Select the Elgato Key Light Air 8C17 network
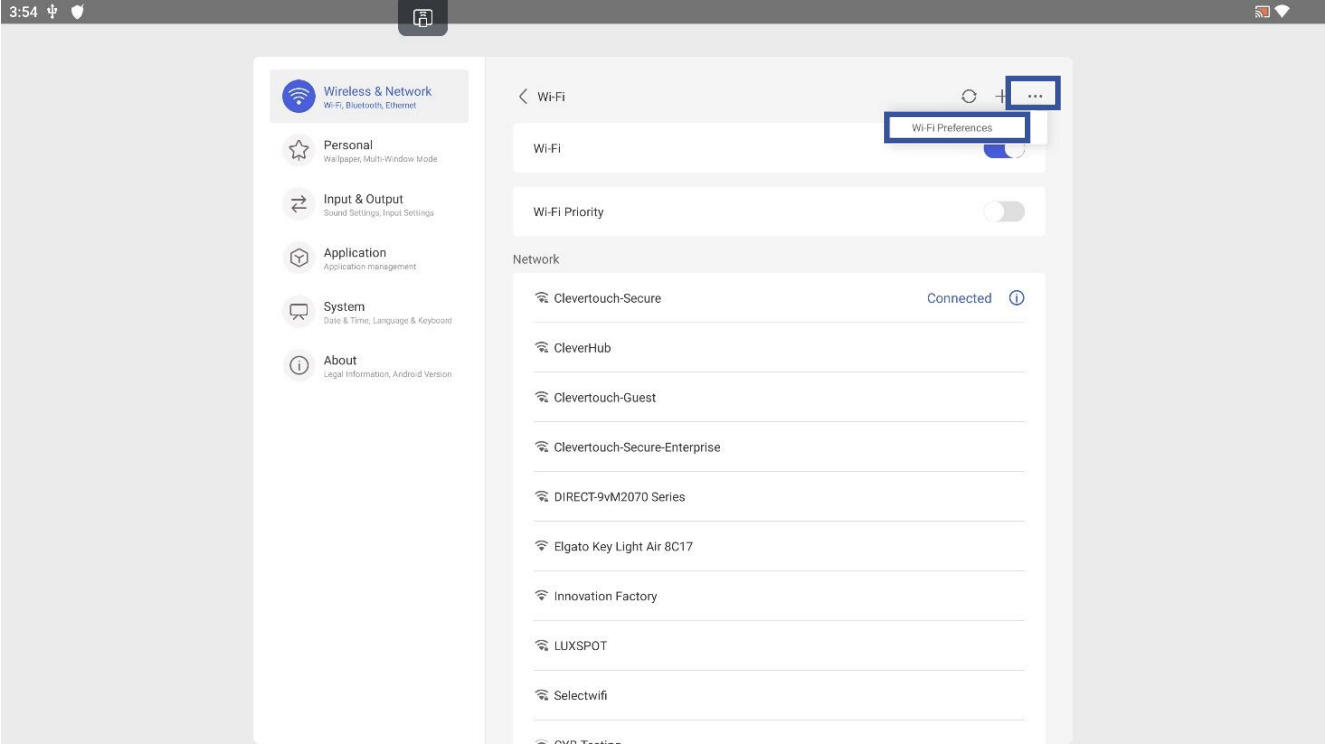 click(779, 547)
